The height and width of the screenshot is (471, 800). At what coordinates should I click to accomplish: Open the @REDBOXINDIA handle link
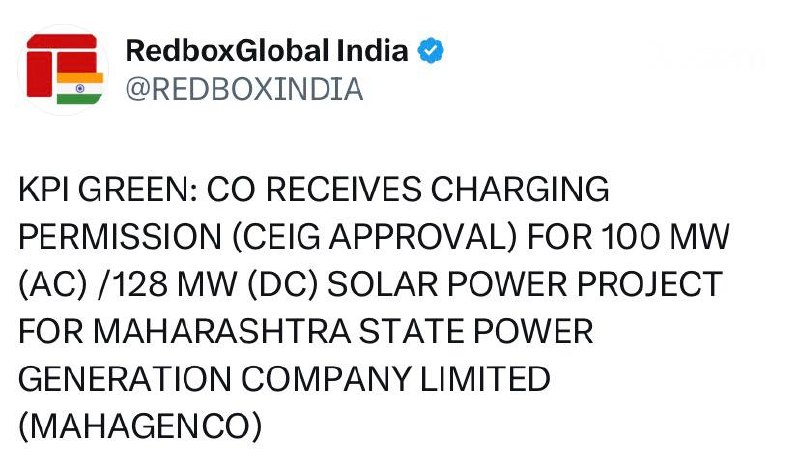pyautogui.click(x=244, y=89)
